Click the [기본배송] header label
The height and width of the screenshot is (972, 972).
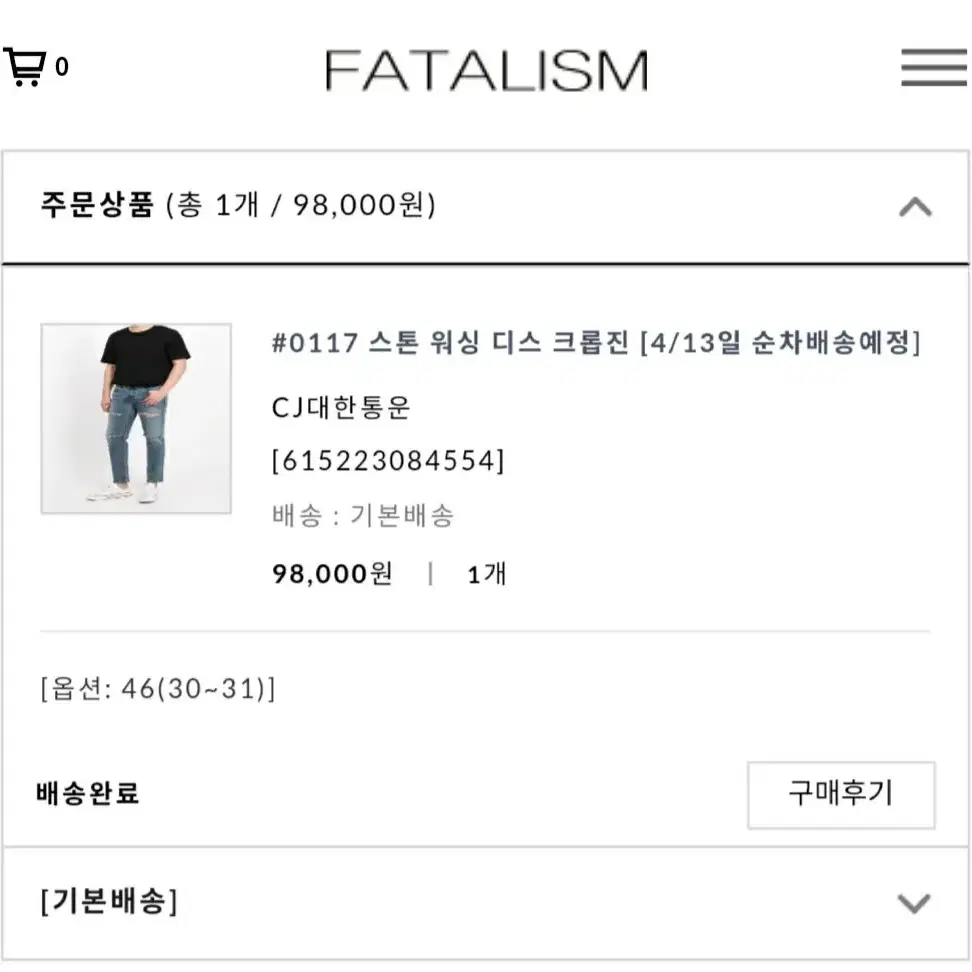tap(109, 901)
